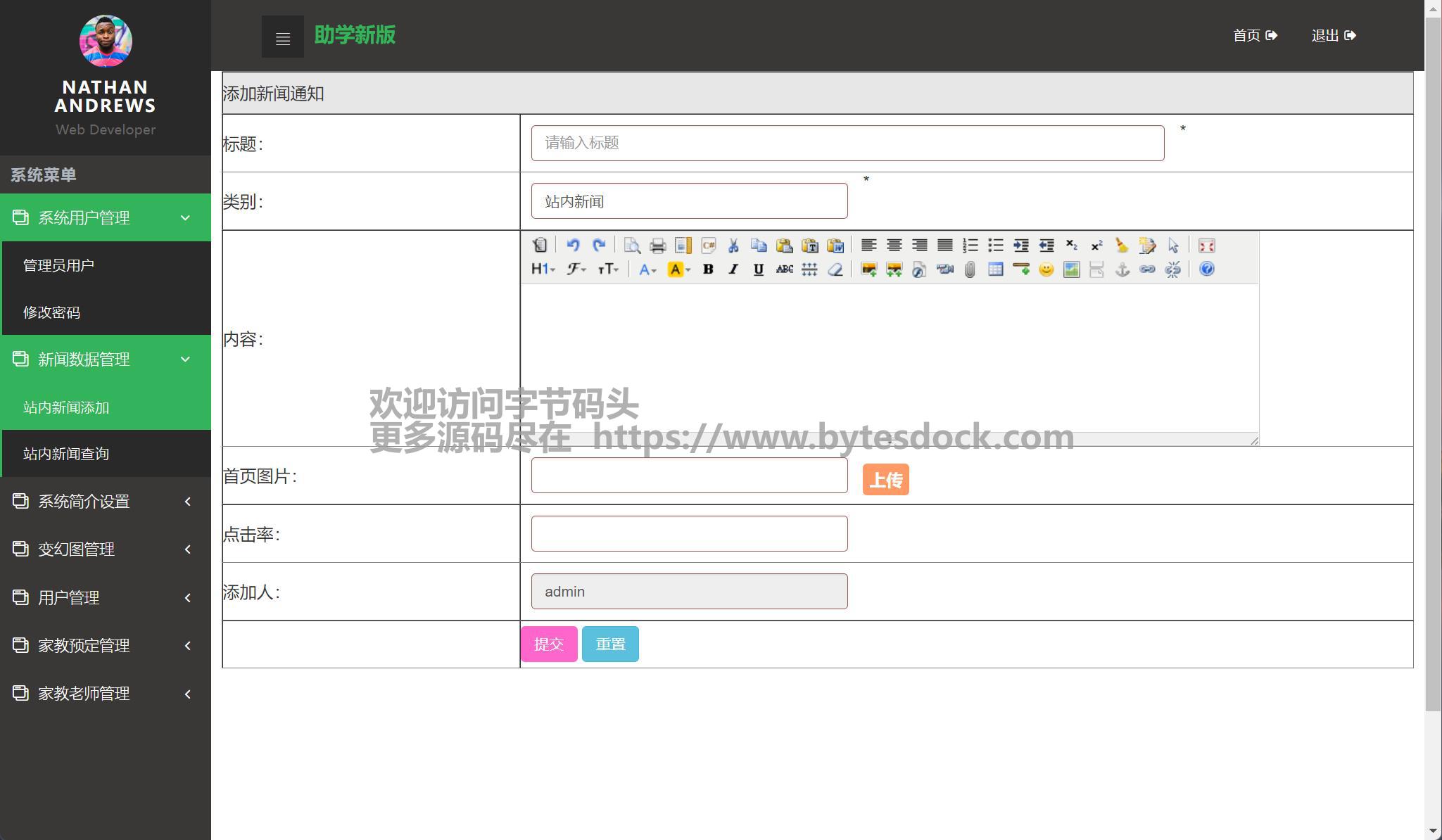The width and height of the screenshot is (1442, 840).
Task: Insert a table via table icon
Action: (995, 269)
